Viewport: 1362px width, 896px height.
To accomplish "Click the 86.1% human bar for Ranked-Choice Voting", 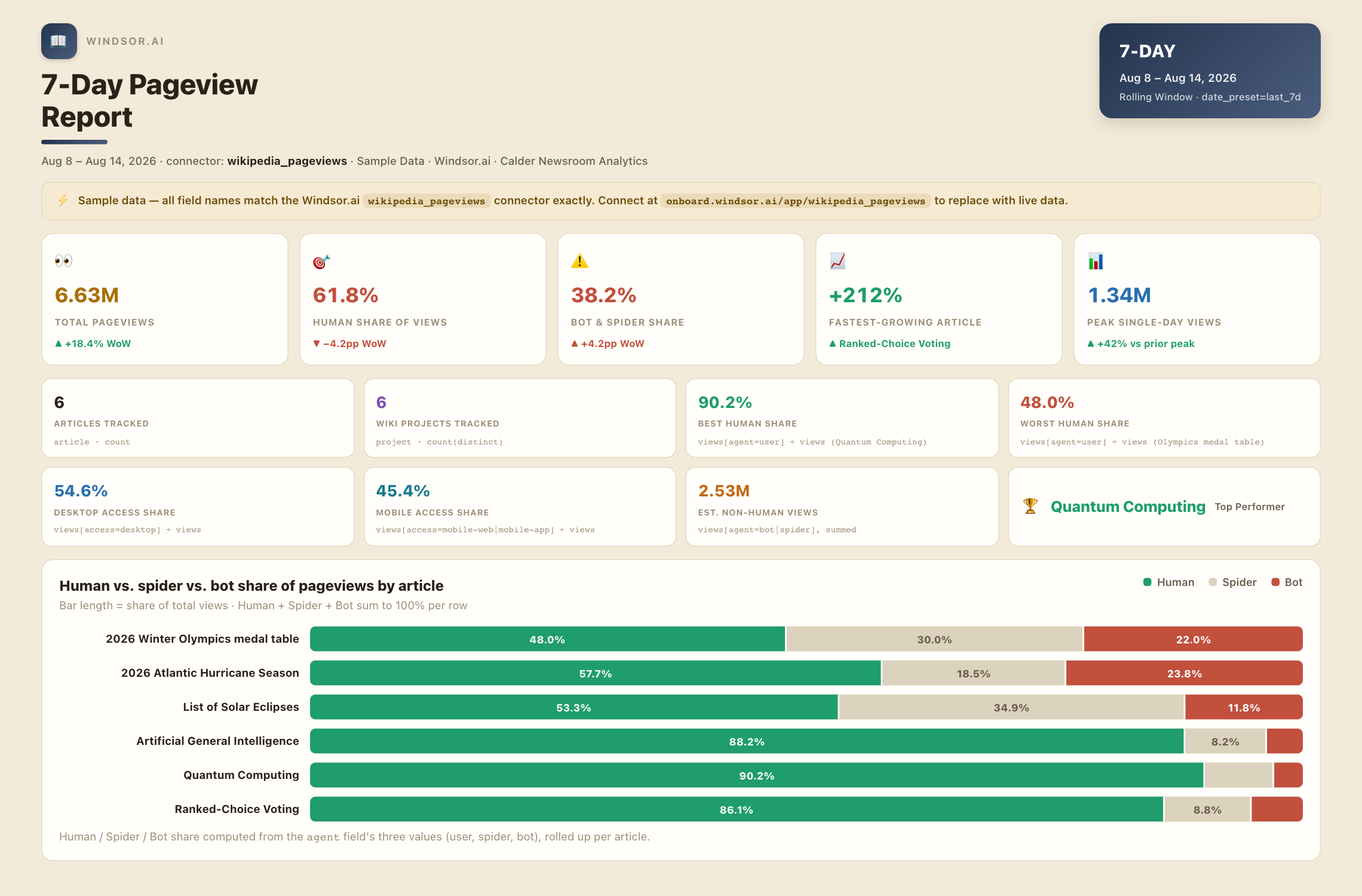I will pos(736,809).
